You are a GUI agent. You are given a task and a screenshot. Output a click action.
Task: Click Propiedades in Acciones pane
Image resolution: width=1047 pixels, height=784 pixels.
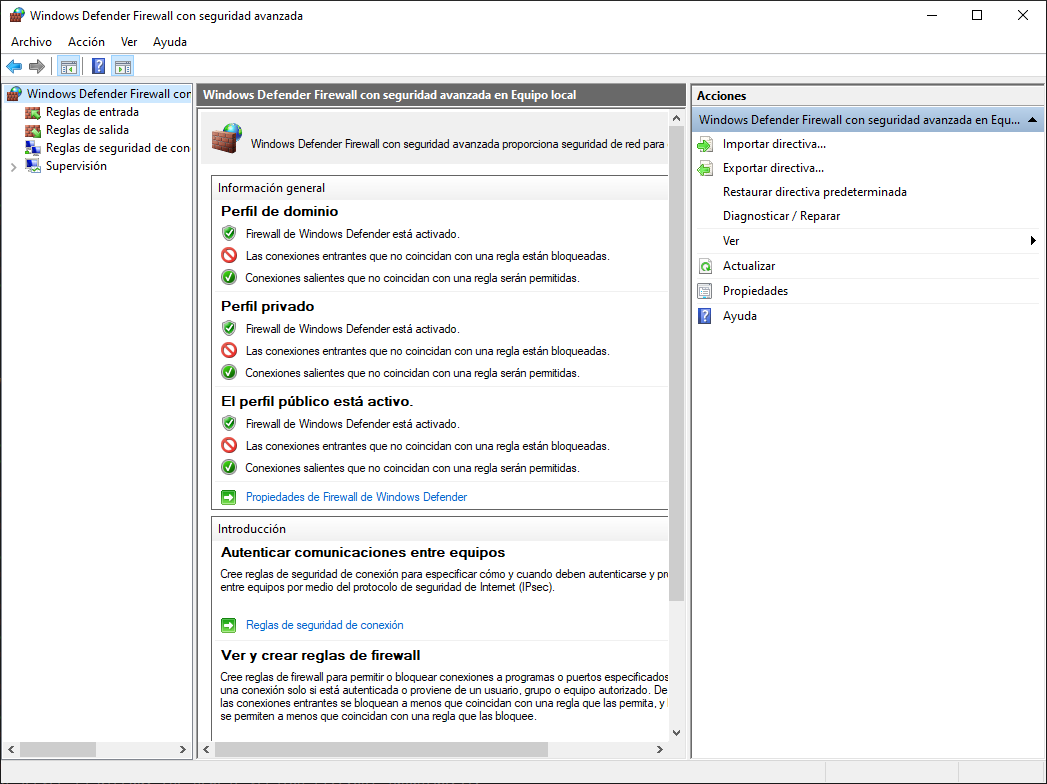point(755,290)
